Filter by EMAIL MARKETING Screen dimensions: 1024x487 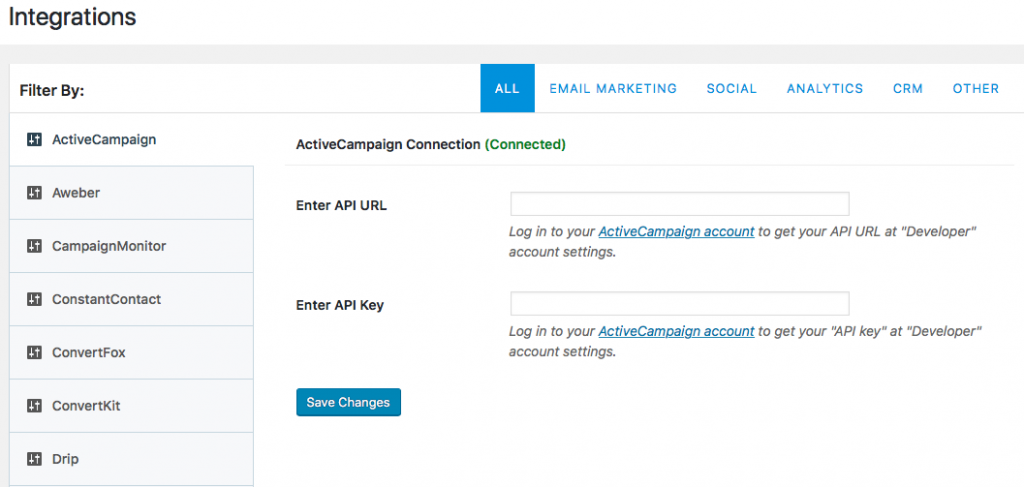[x=613, y=88]
